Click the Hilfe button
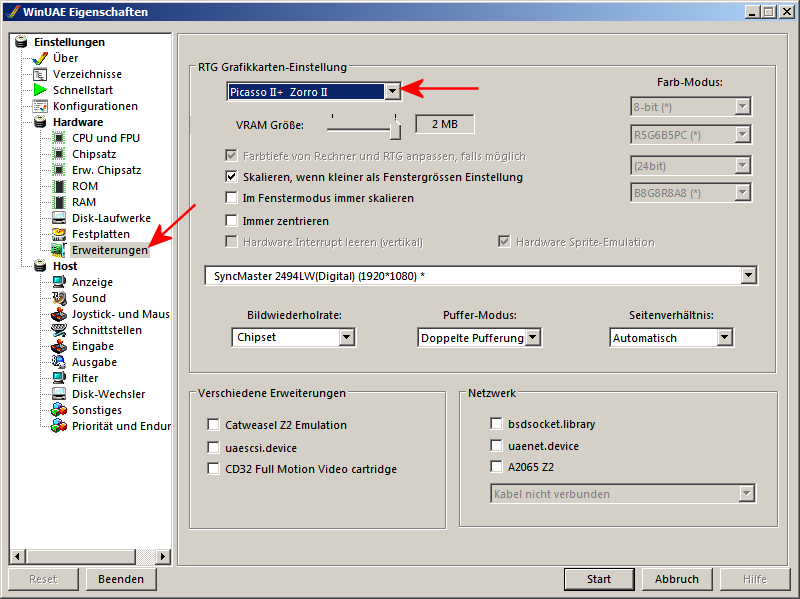 click(755, 579)
